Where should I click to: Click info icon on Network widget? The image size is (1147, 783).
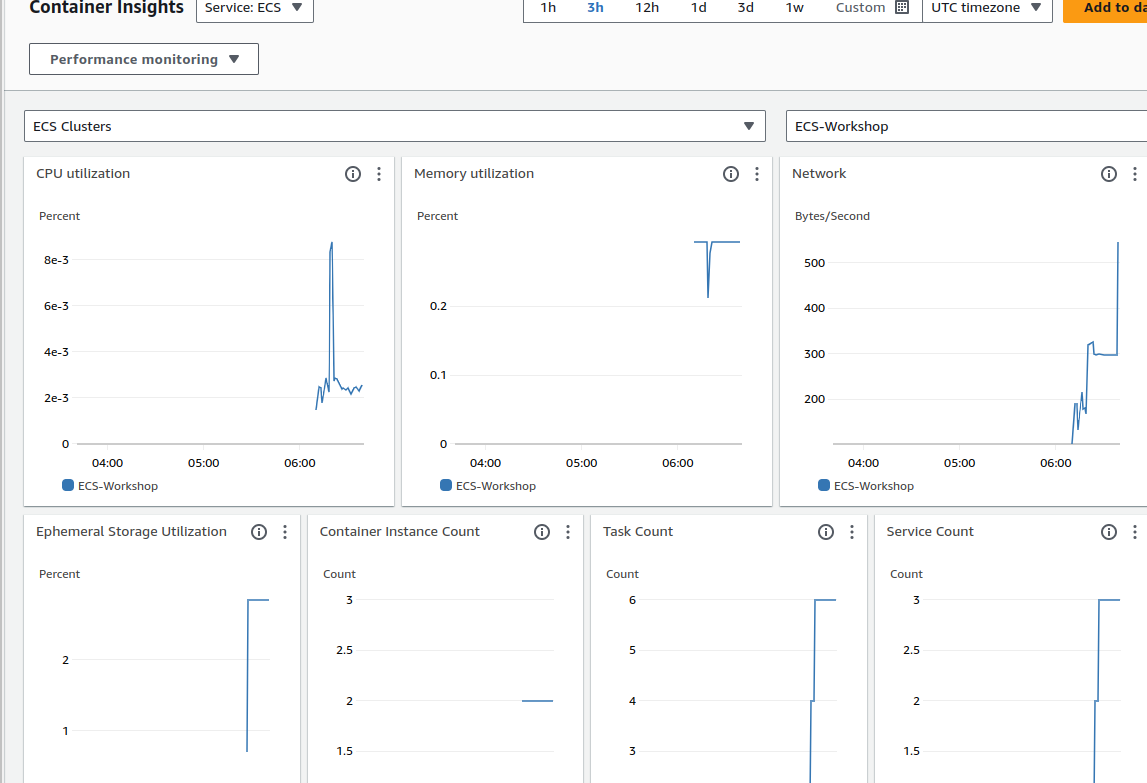pos(1109,174)
